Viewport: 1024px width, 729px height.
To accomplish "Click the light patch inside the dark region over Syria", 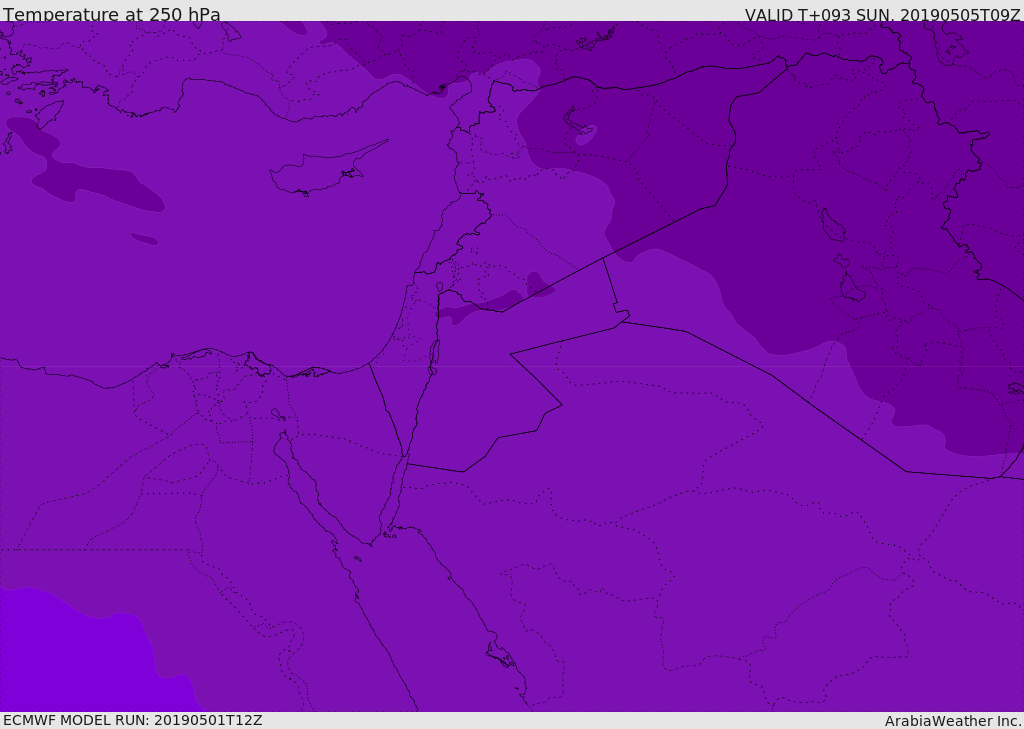I will point(585,134).
